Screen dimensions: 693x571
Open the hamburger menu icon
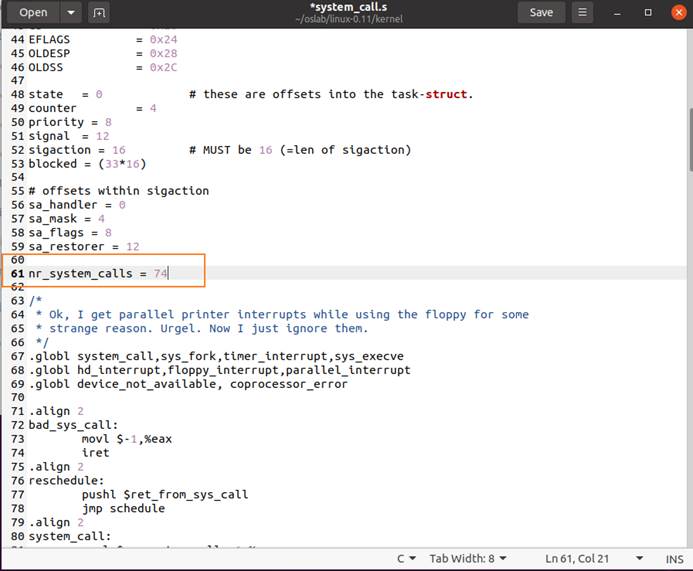[x=582, y=12]
